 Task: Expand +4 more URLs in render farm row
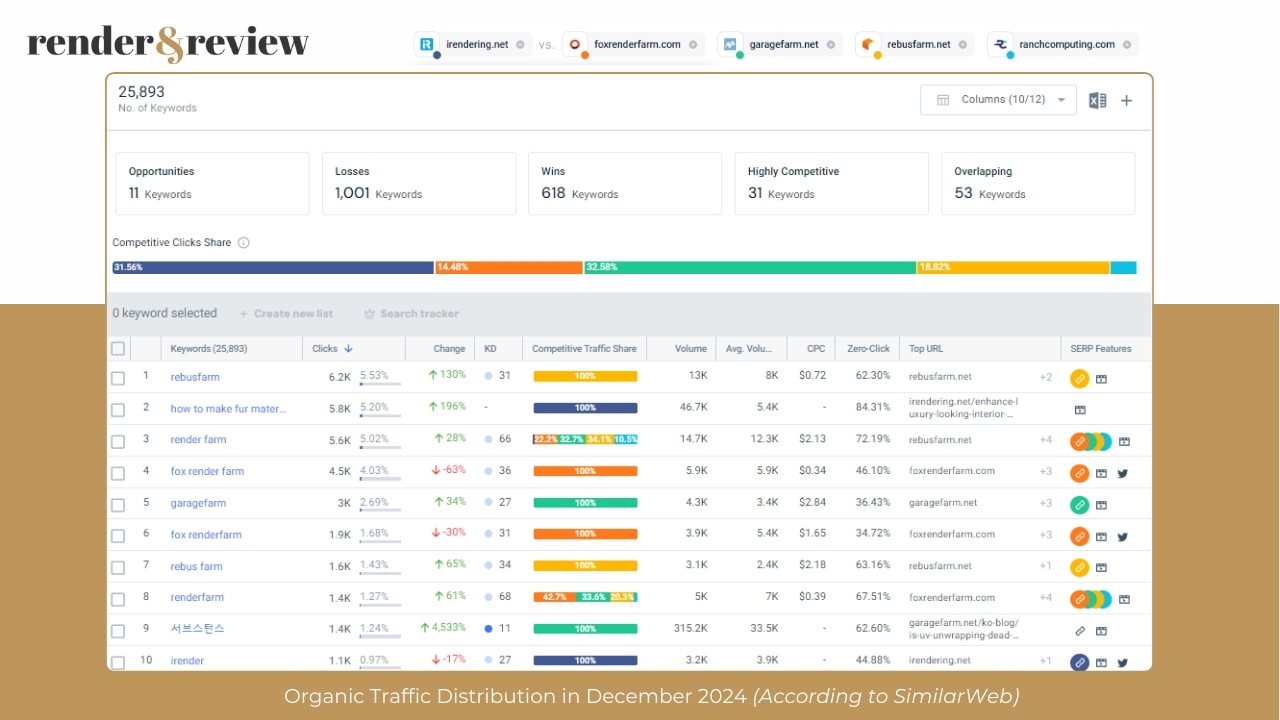(x=1045, y=440)
